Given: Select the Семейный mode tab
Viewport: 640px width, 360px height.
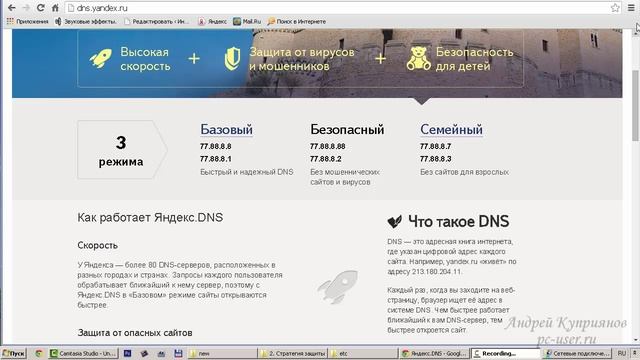Looking at the screenshot, I should [451, 129].
